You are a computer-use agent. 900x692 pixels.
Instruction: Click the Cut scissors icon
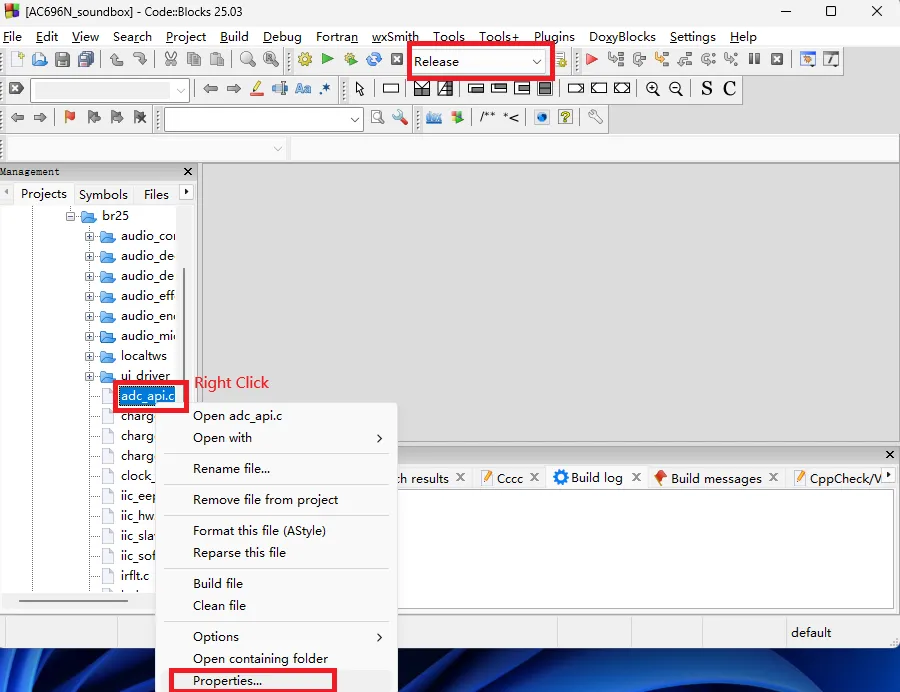[170, 59]
